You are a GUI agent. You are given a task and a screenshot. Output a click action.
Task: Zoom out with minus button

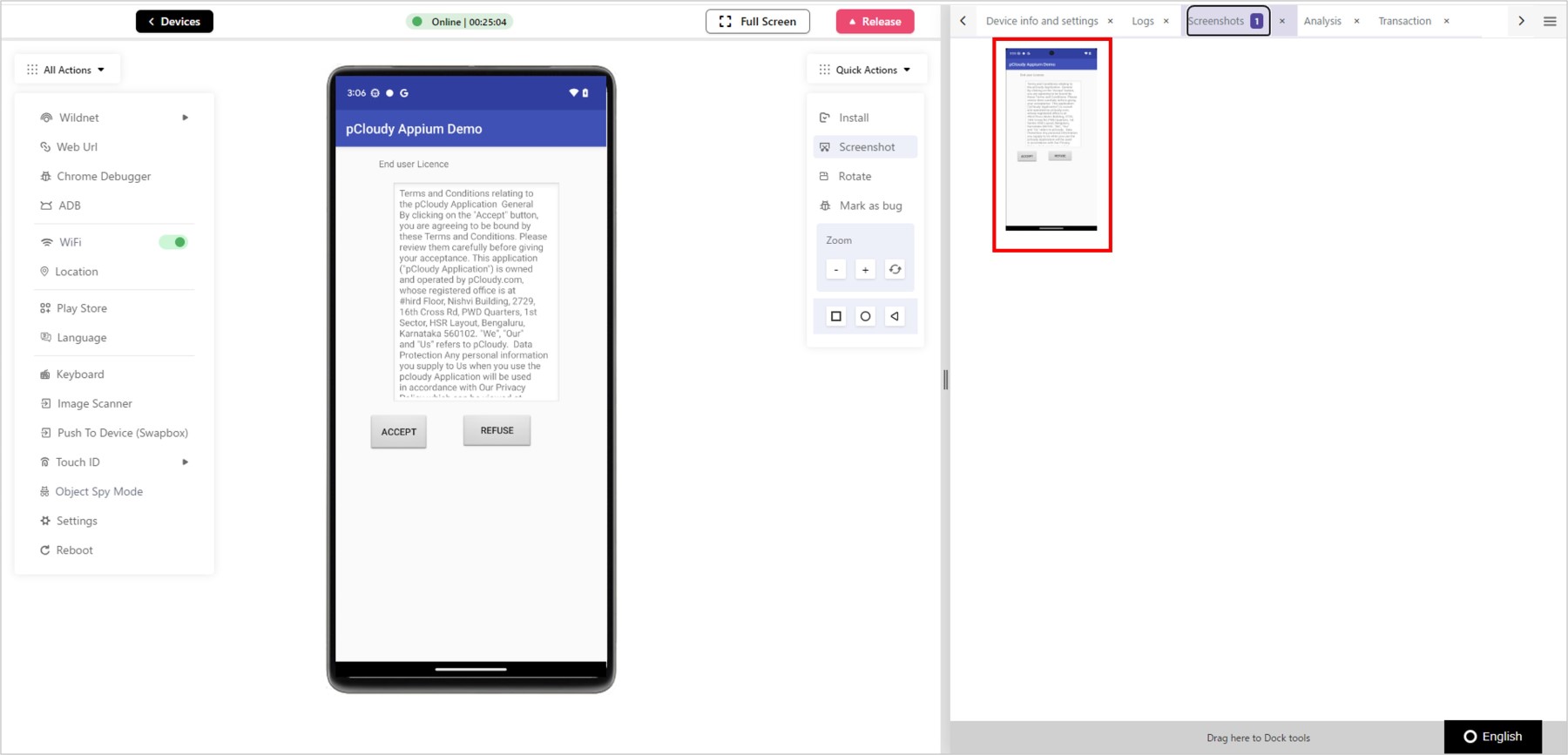(x=836, y=270)
